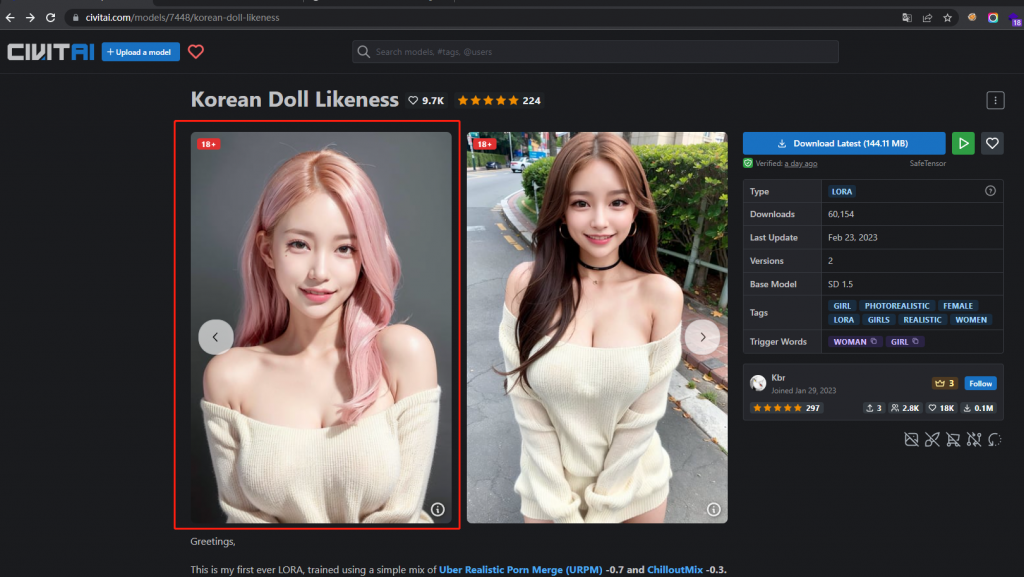The image size is (1024, 577).
Task: Click the crossed-out brush icon
Action: coord(932,439)
